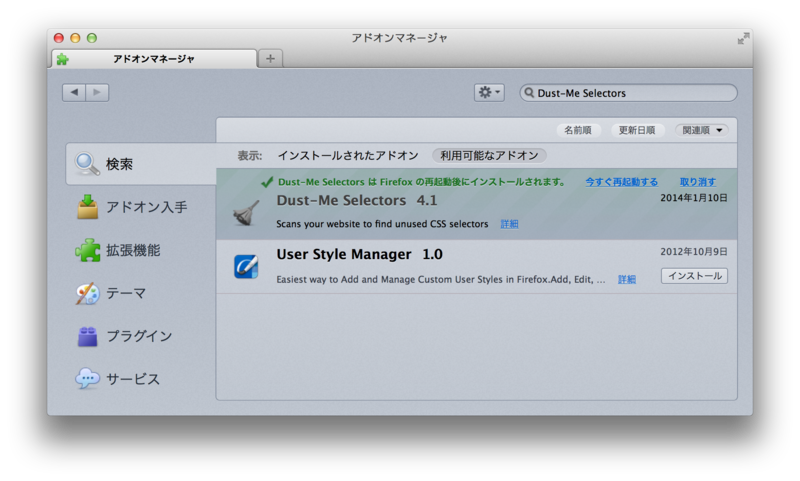Viewport: 800px width, 481px height.
Task: Click the description starting with Easiest way to Add
Action: click(441, 280)
